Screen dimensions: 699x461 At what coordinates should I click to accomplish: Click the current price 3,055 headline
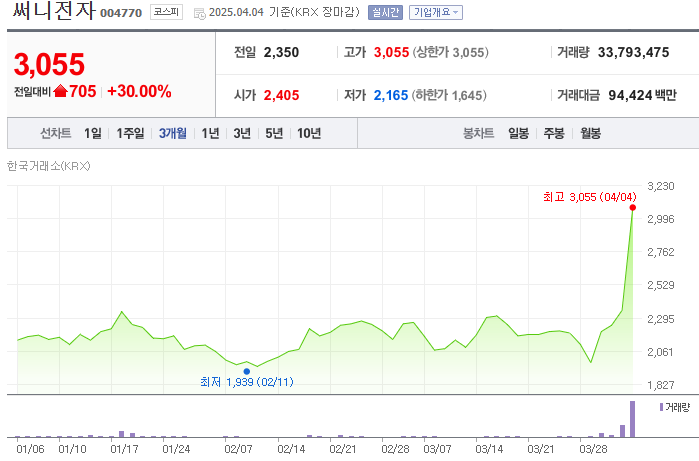[x=49, y=64]
